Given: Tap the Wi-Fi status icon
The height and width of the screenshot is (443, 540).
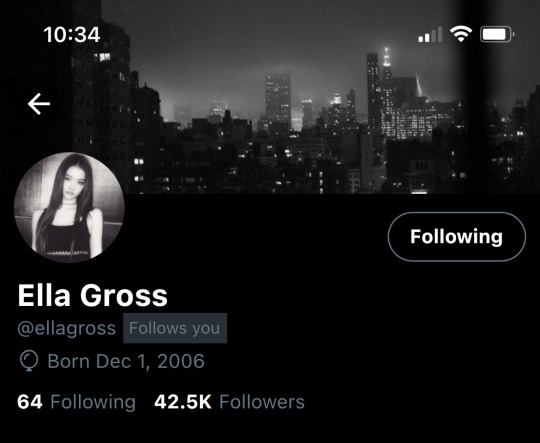Looking at the screenshot, I should point(461,34).
